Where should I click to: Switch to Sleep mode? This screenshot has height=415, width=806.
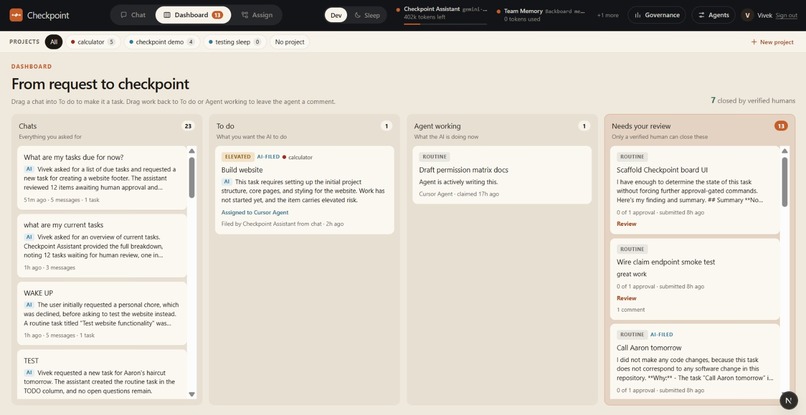point(367,15)
